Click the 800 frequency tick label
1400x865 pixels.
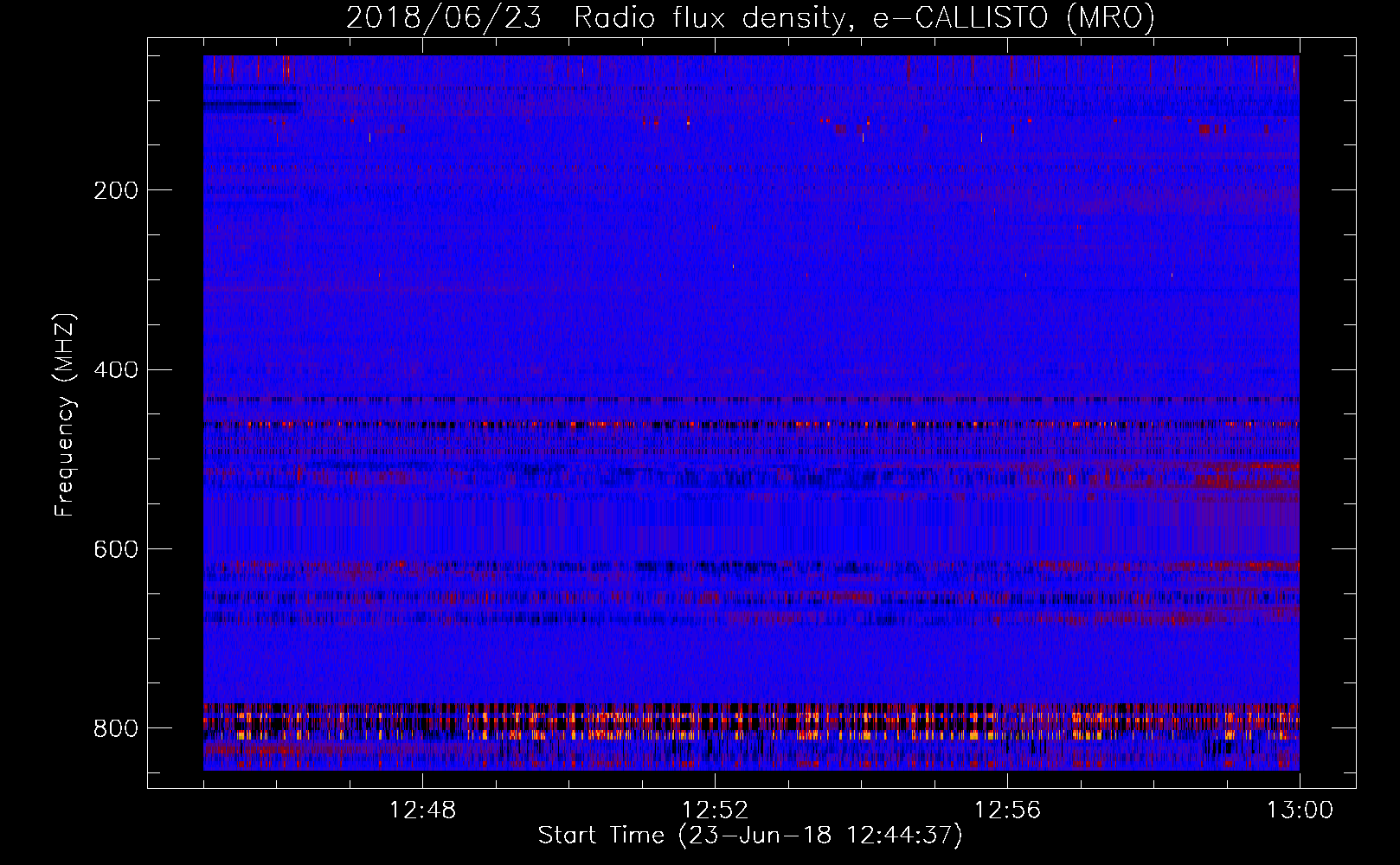tap(115, 728)
